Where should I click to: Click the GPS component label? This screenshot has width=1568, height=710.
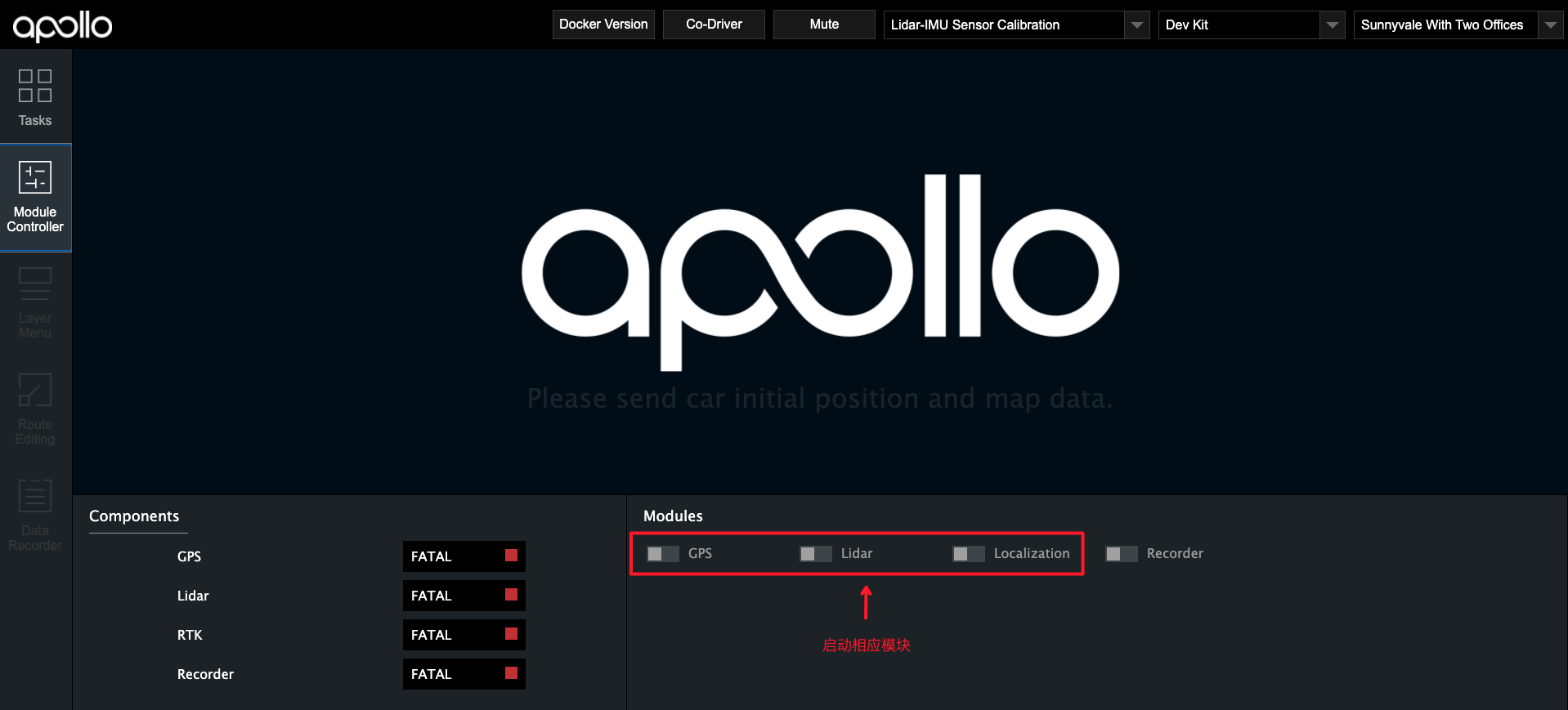tap(189, 556)
